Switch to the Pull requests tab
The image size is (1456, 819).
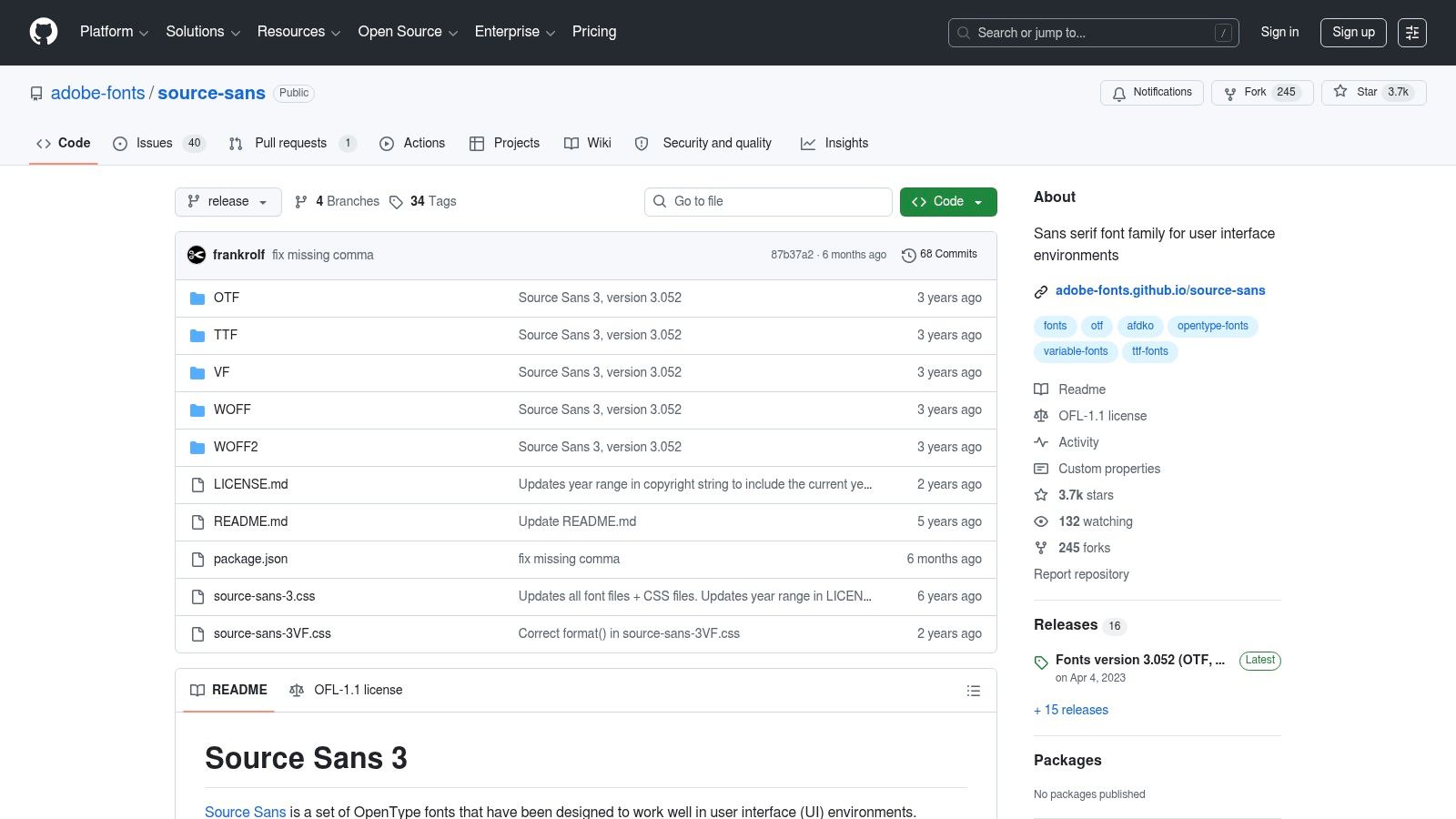pos(292,143)
